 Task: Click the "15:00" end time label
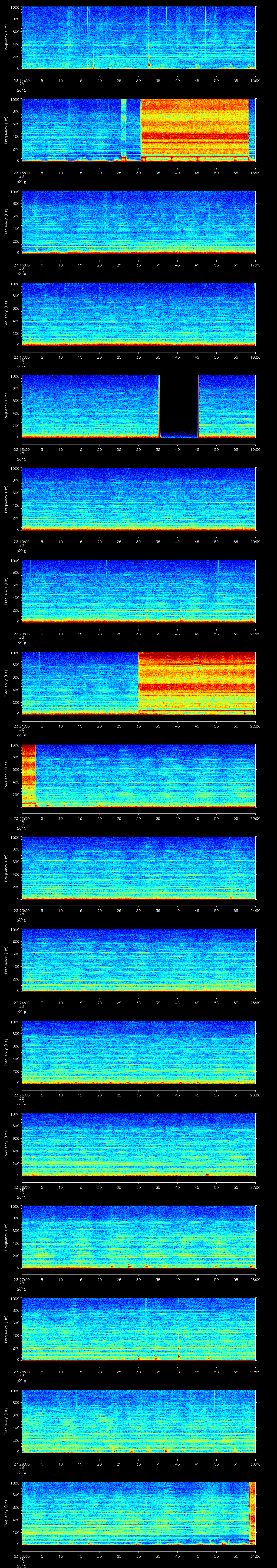pyautogui.click(x=255, y=80)
